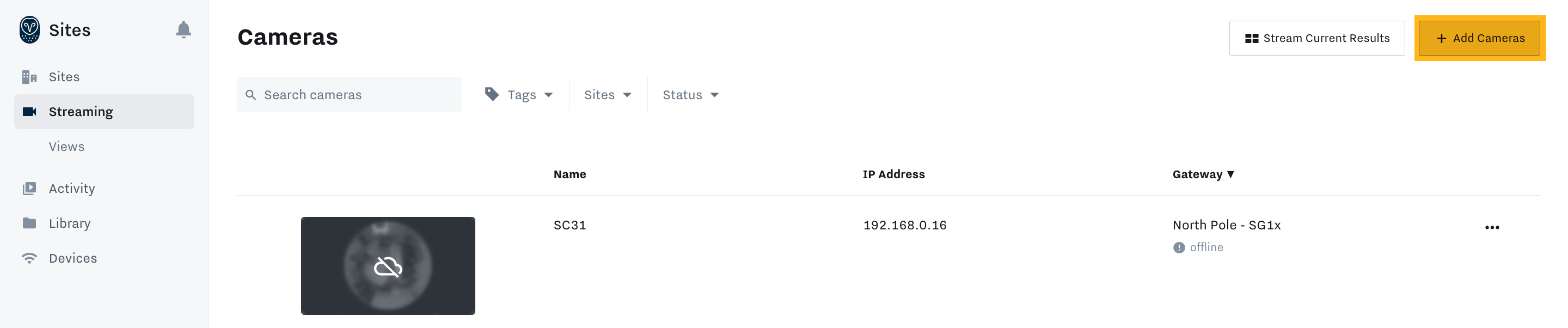
Task: Expand the Tags filter dropdown
Action: coord(519,94)
